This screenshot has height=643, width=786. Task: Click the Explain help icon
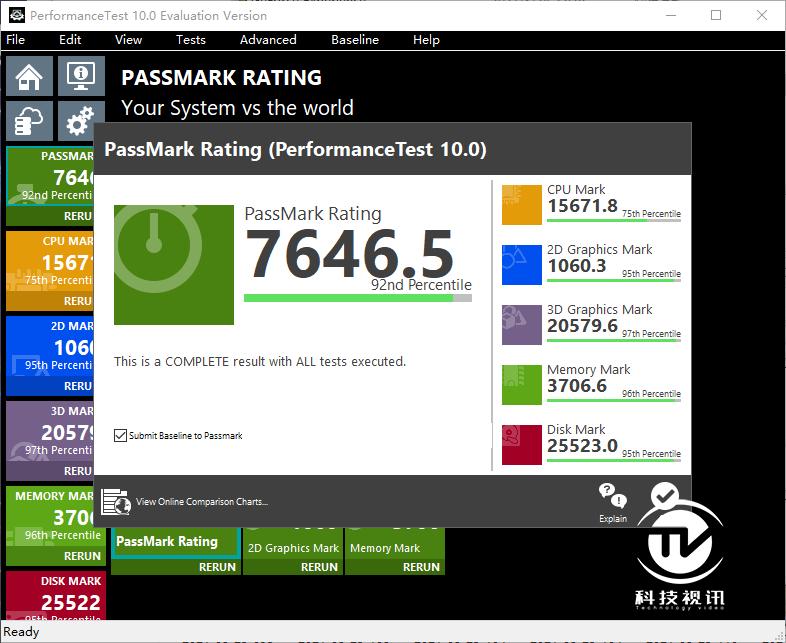pyautogui.click(x=613, y=502)
